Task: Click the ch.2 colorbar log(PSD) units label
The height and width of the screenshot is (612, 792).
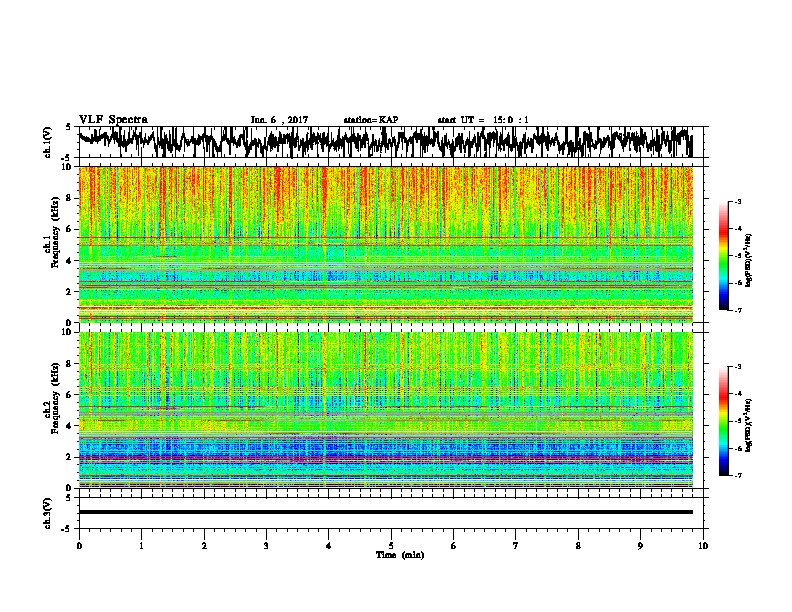Action: click(x=748, y=424)
